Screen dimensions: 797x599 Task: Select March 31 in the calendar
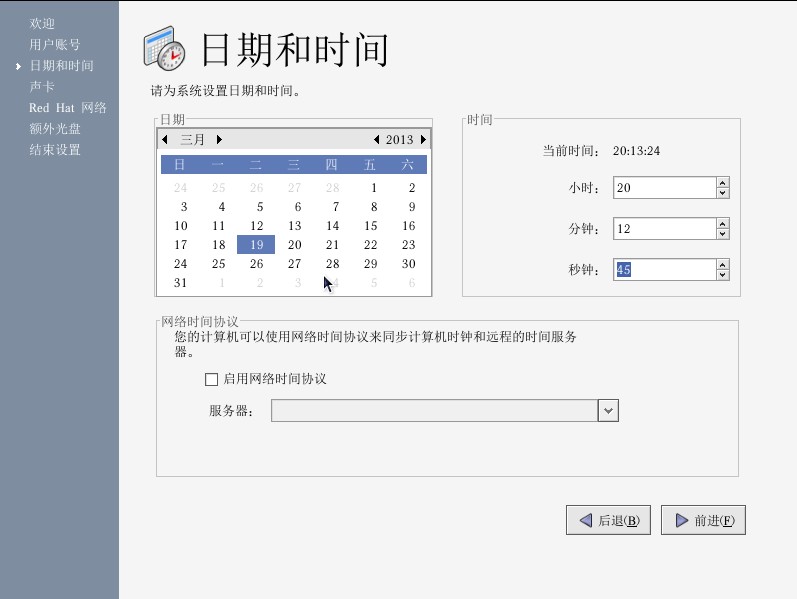[180, 283]
